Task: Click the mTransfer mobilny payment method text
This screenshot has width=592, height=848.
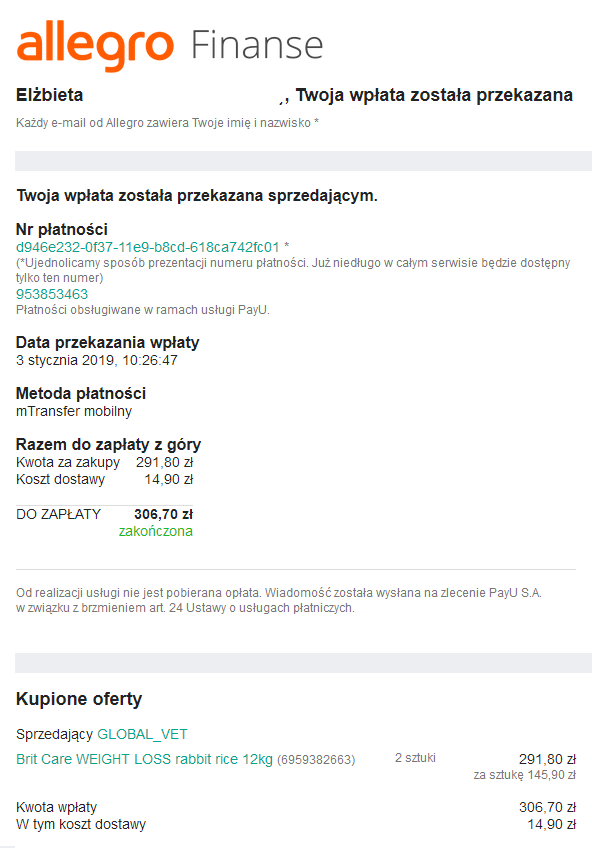Action: point(74,411)
